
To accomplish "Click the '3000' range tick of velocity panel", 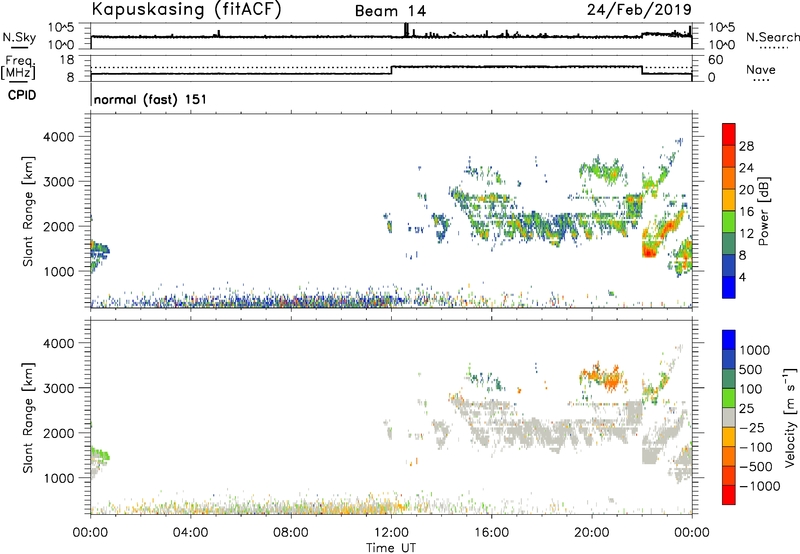I will (x=59, y=388).
